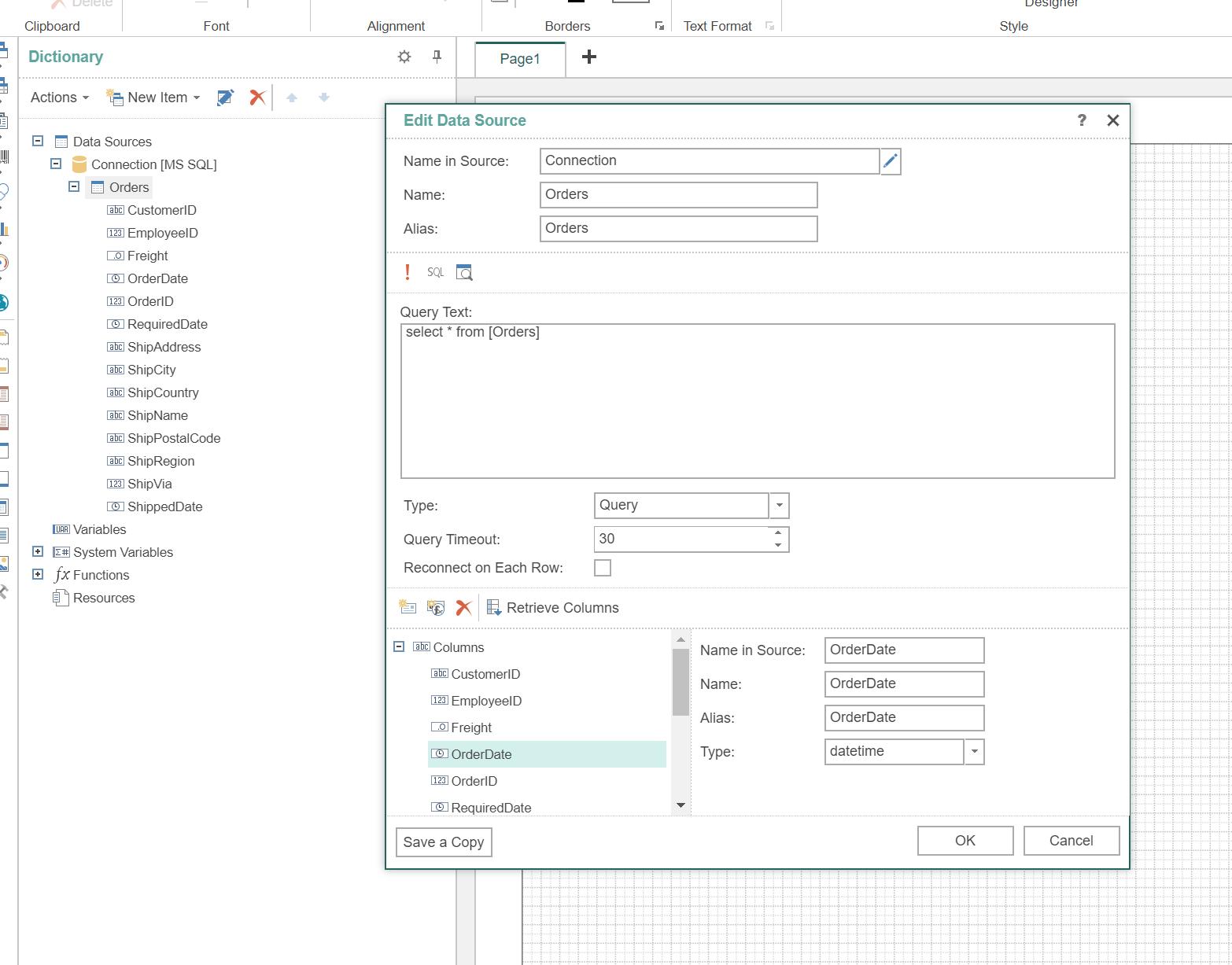Decrease Query Timeout with down arrow
Screen dimensions: 1232x965
pos(778,545)
